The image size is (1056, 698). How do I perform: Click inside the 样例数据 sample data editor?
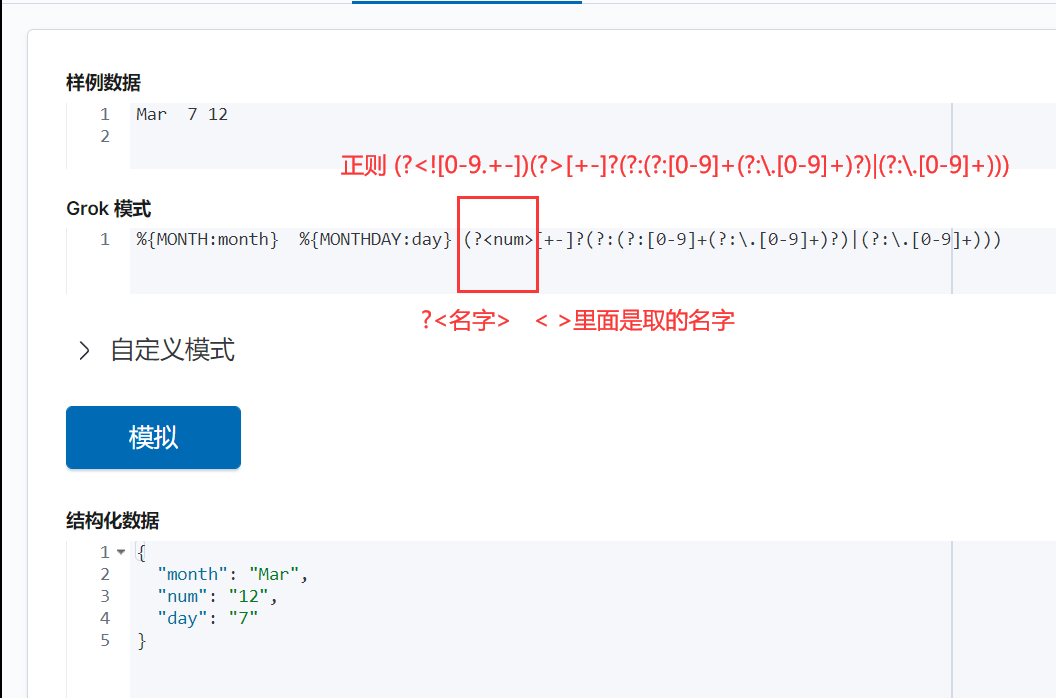[x=400, y=135]
